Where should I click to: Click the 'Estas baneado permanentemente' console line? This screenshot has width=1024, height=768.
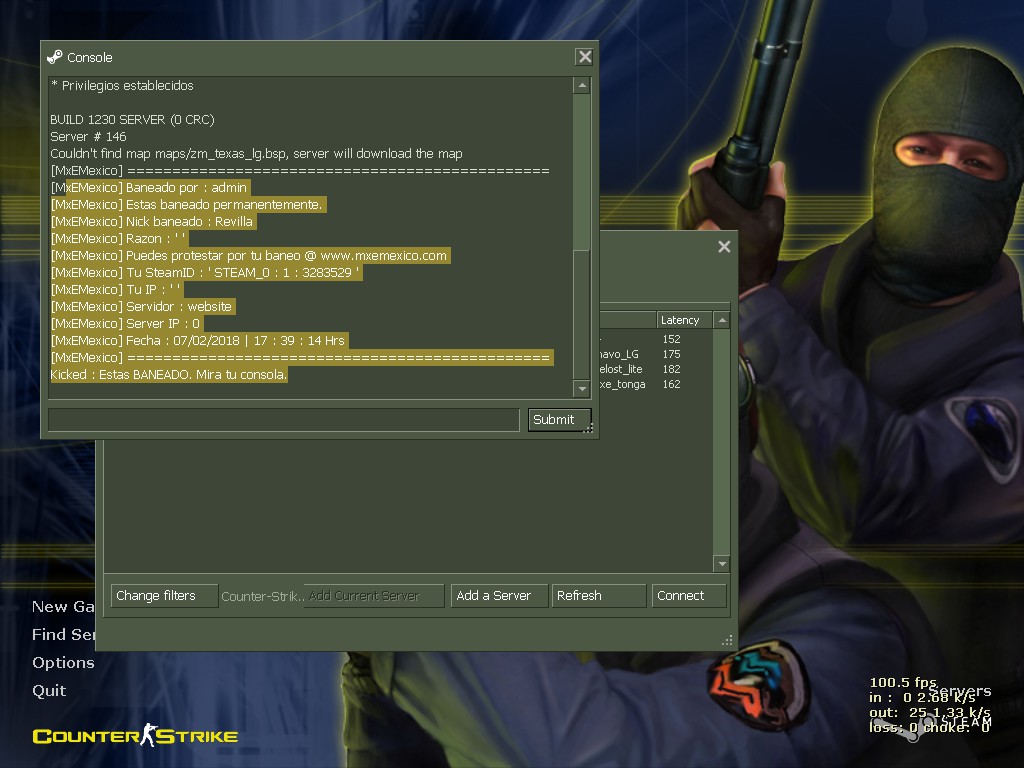(187, 204)
